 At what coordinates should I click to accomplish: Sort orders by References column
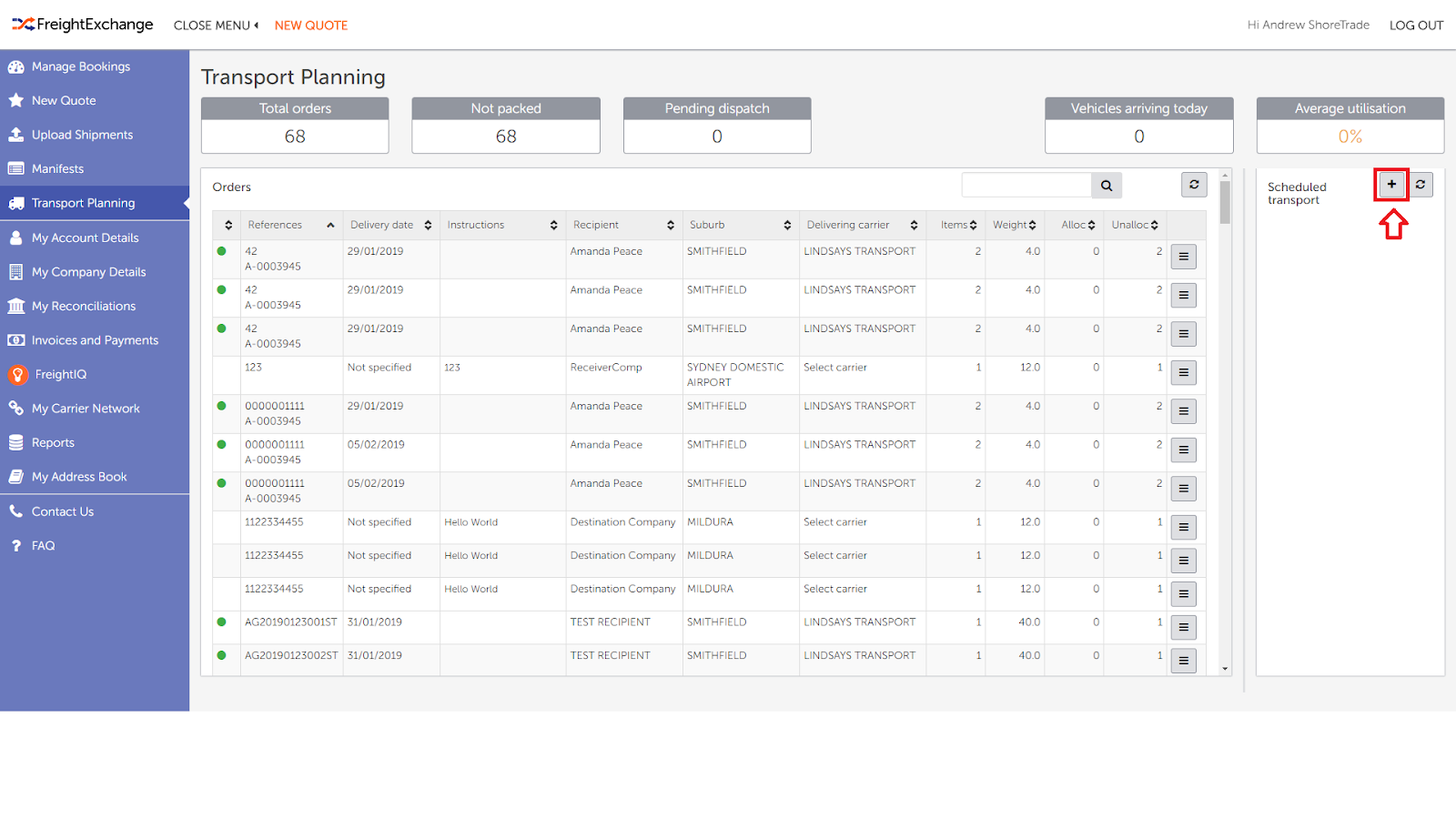point(291,225)
